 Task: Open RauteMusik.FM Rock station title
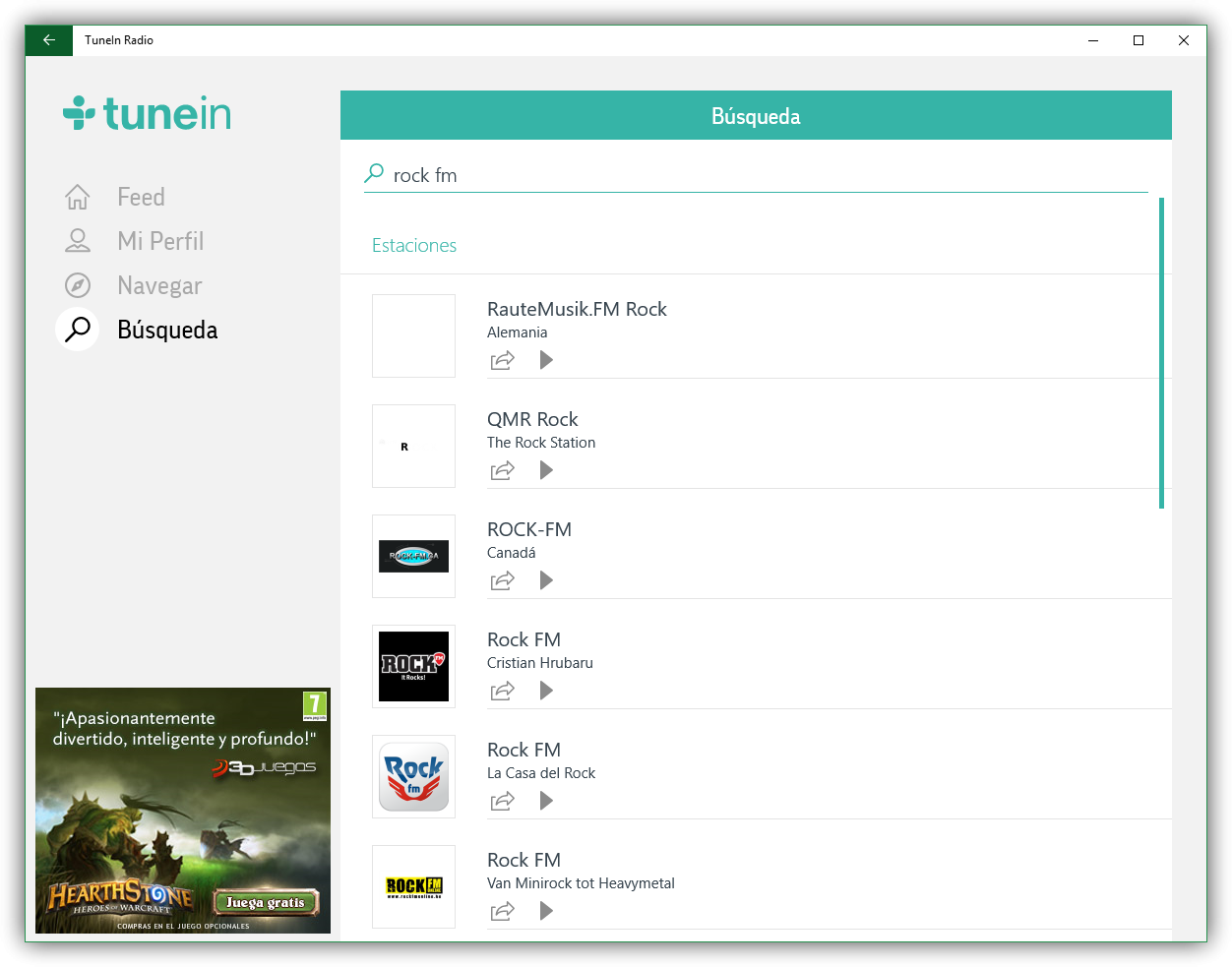coord(577,309)
